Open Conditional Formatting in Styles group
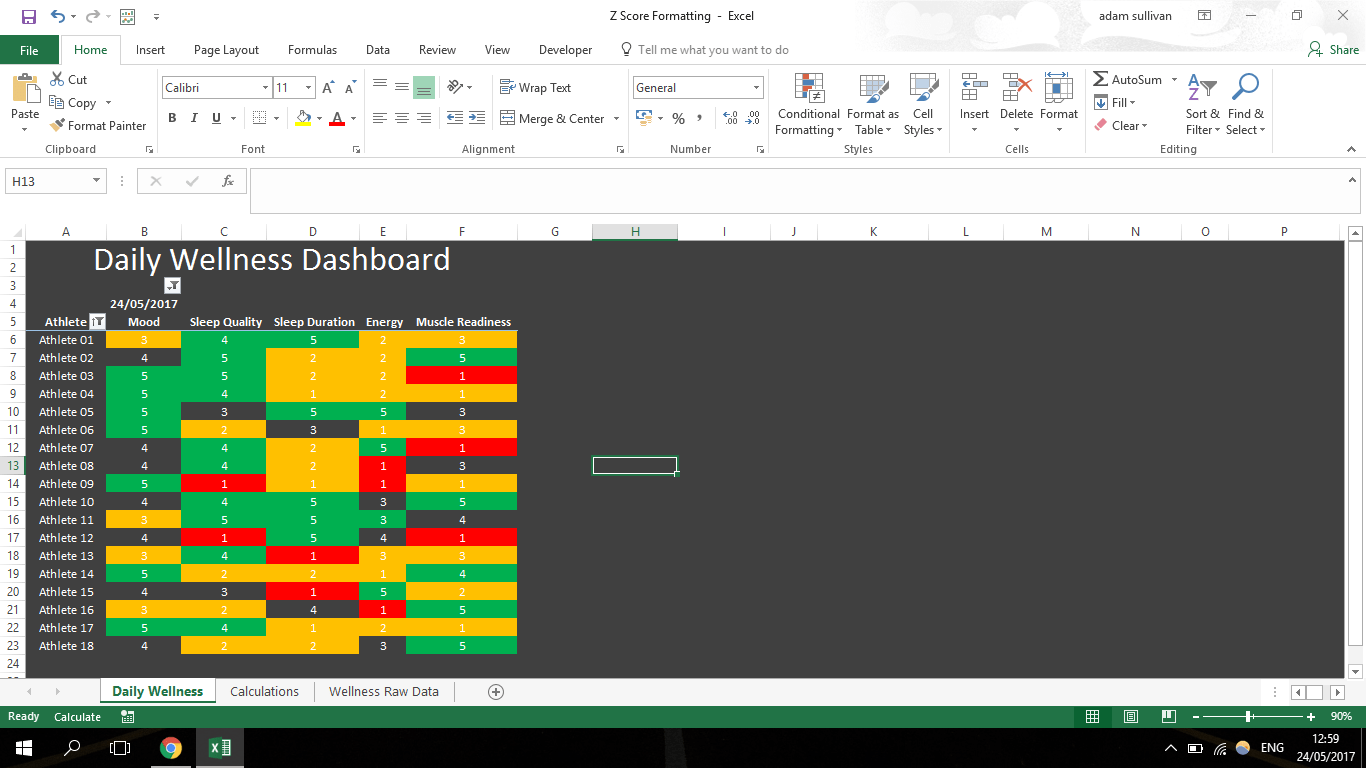This screenshot has width=1366, height=768. (809, 105)
